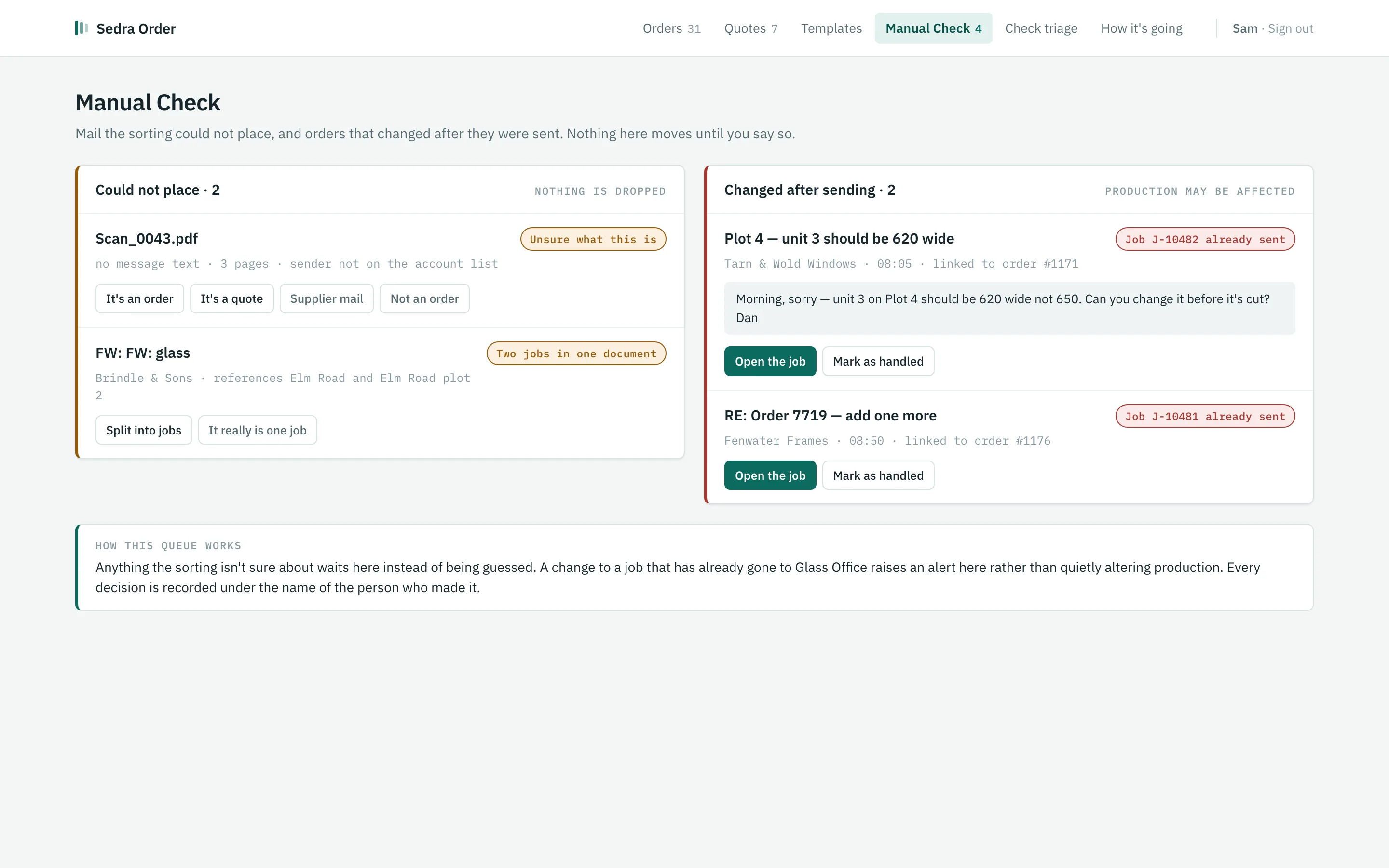Mark Plot 4 change as handled
The height and width of the screenshot is (868, 1389).
(x=878, y=361)
